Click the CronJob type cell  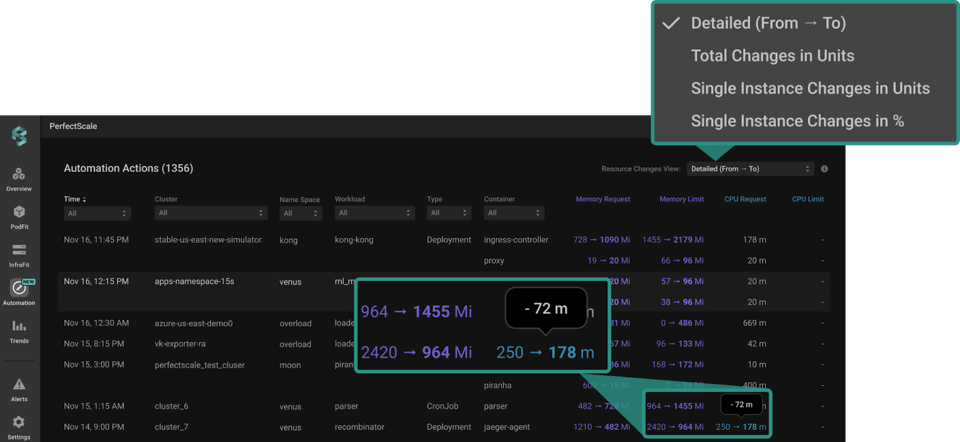pos(441,406)
